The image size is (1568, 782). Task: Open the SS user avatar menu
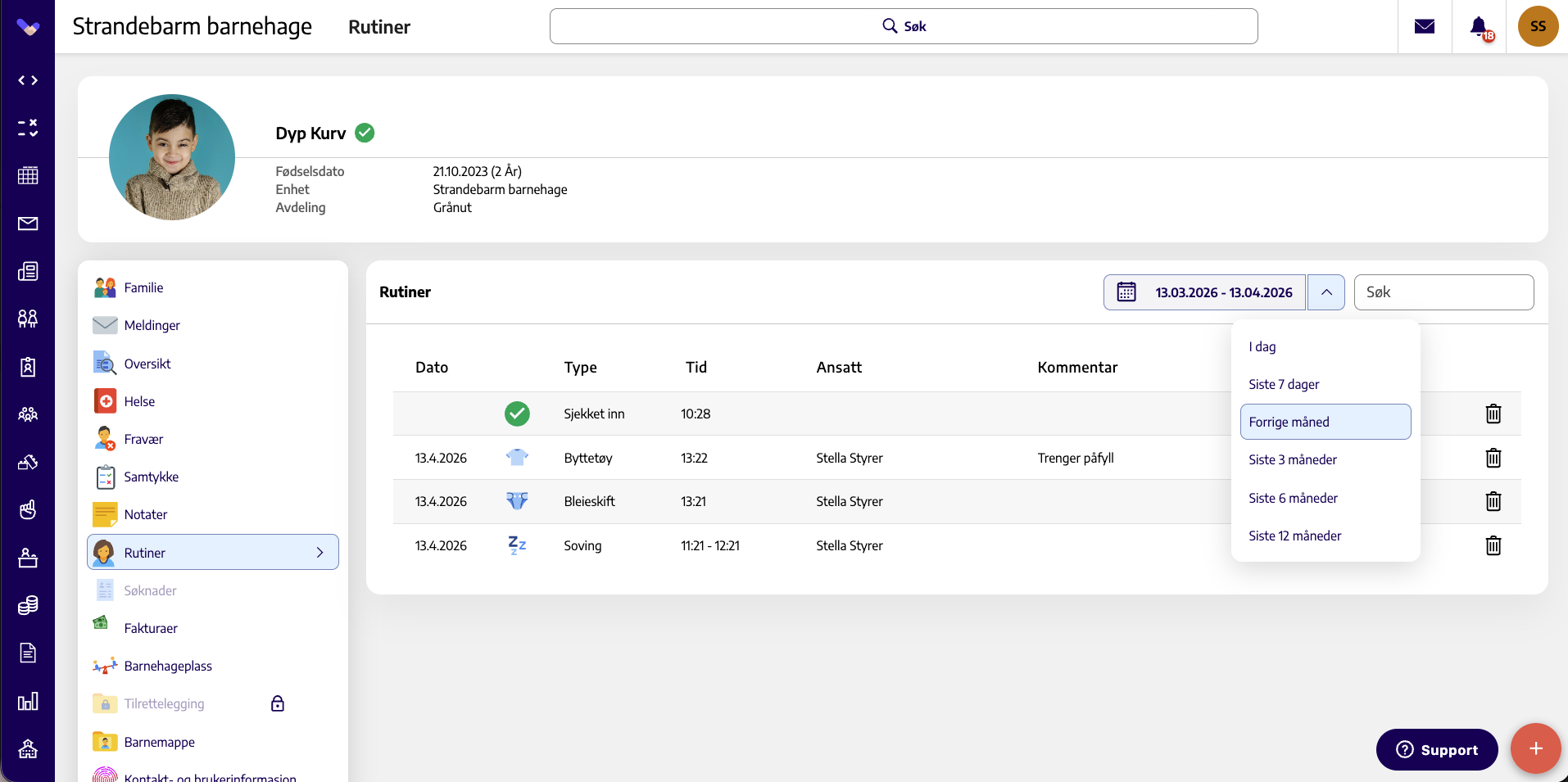[1538, 26]
